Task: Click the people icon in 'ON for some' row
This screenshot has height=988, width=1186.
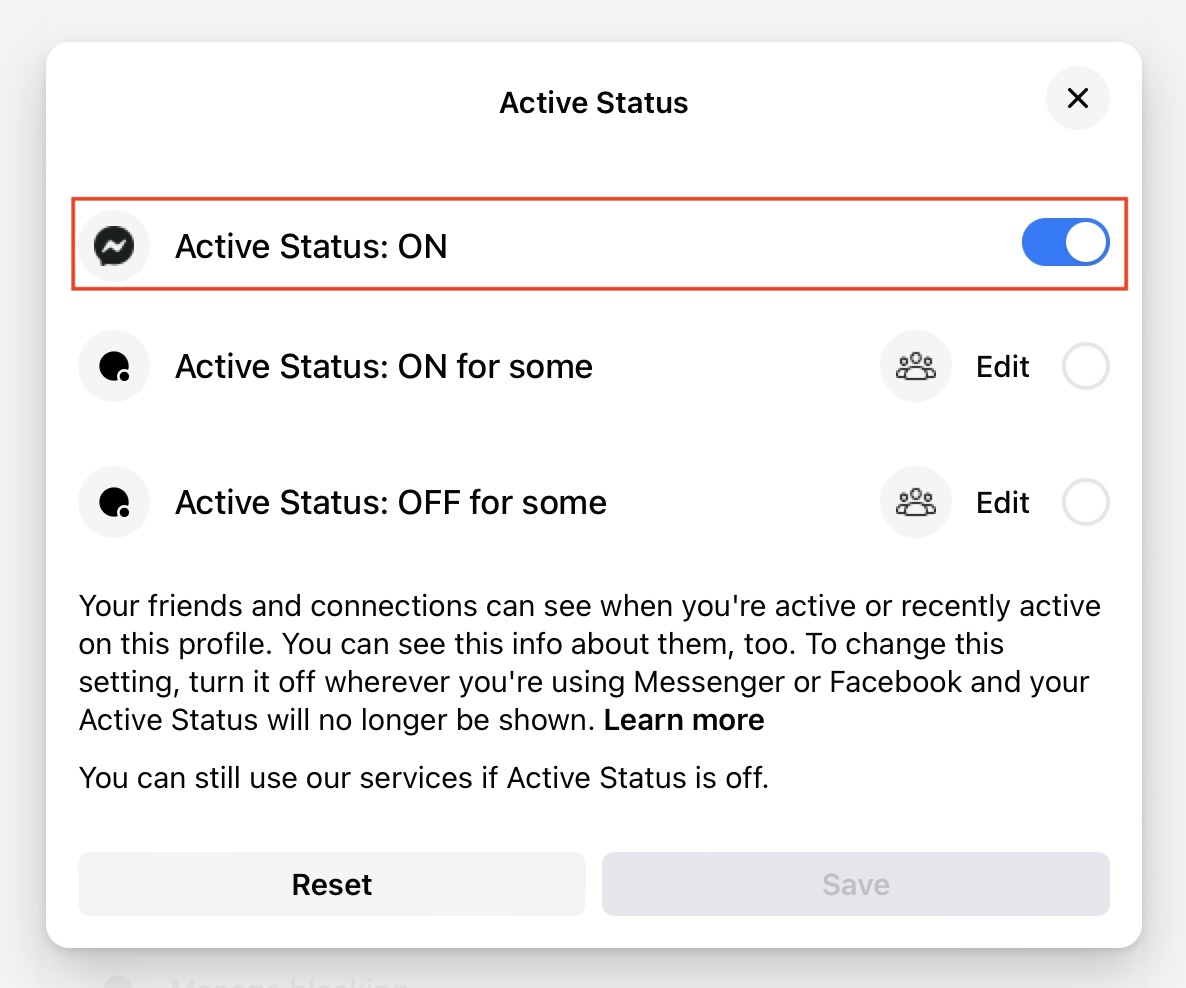Action: 915,367
